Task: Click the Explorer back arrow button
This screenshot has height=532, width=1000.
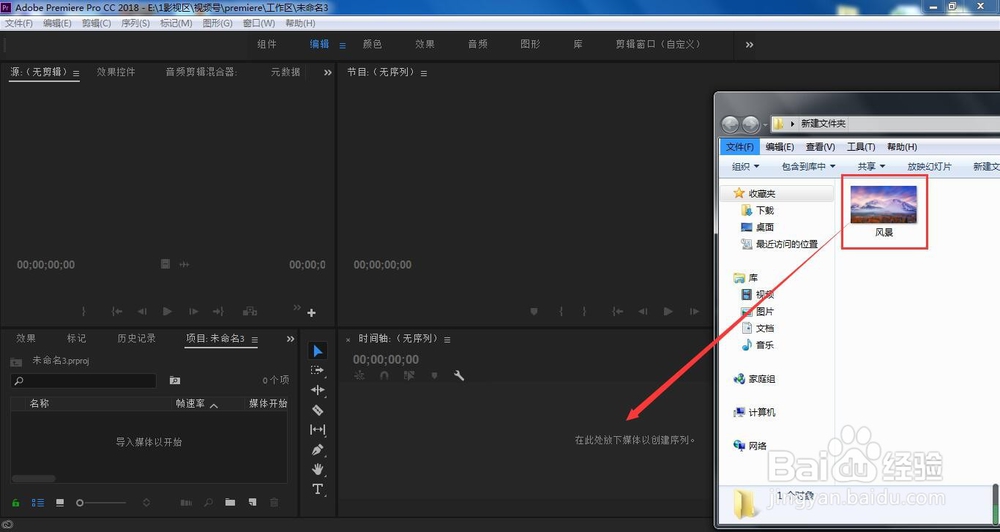Action: [730, 124]
